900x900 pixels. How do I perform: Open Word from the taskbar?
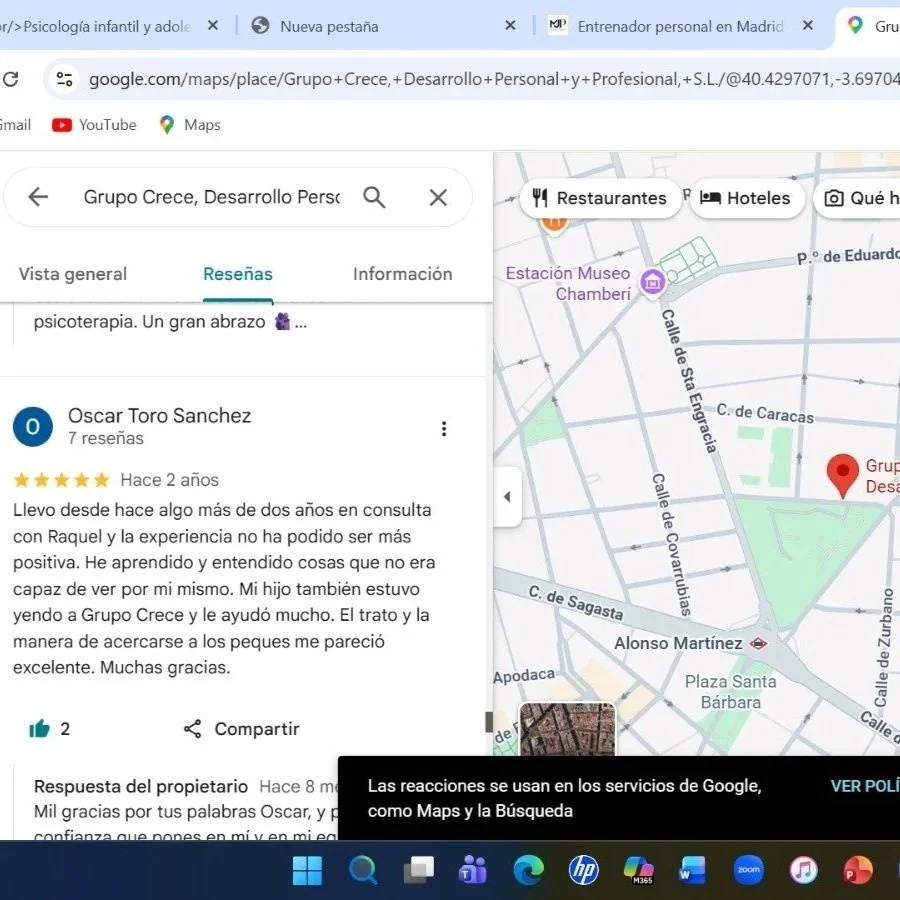coord(693,871)
